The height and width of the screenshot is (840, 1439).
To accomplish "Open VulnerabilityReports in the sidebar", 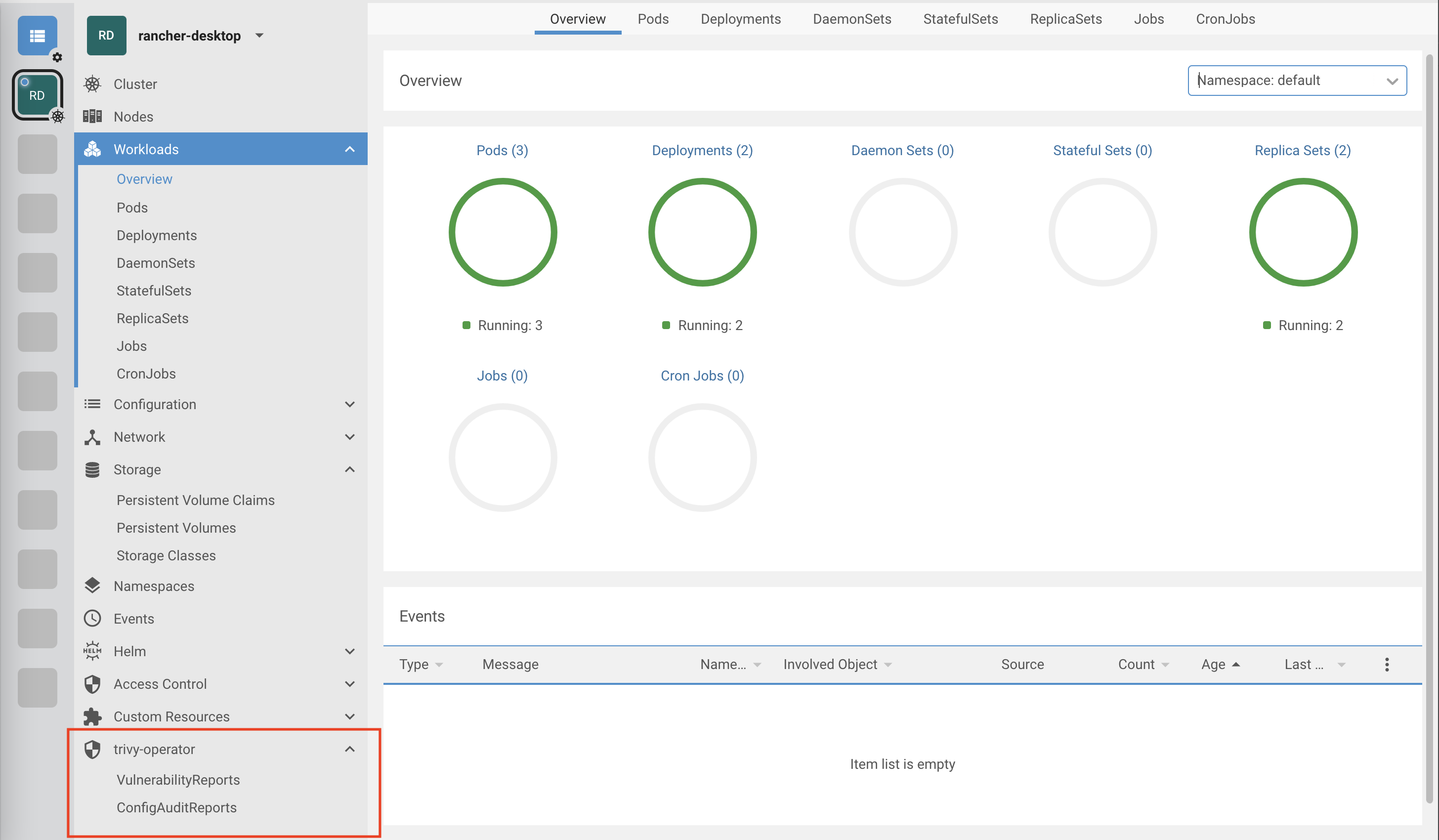I will point(178,779).
